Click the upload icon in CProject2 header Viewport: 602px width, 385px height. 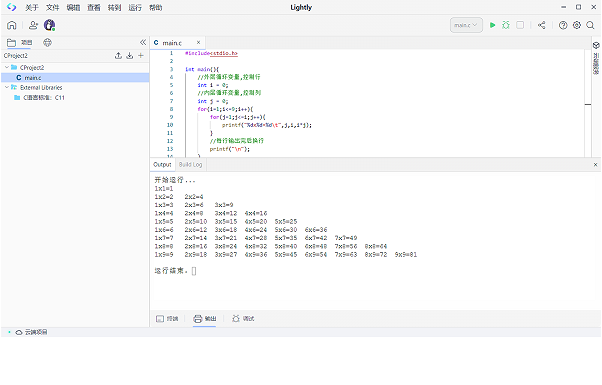pos(118,56)
